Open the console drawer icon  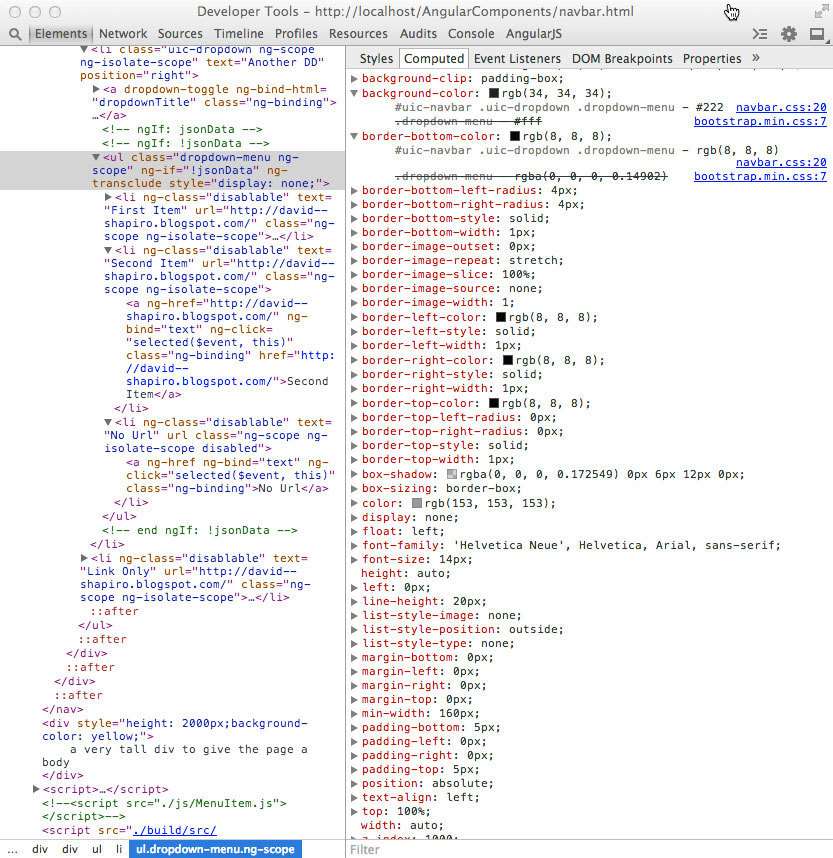760,33
